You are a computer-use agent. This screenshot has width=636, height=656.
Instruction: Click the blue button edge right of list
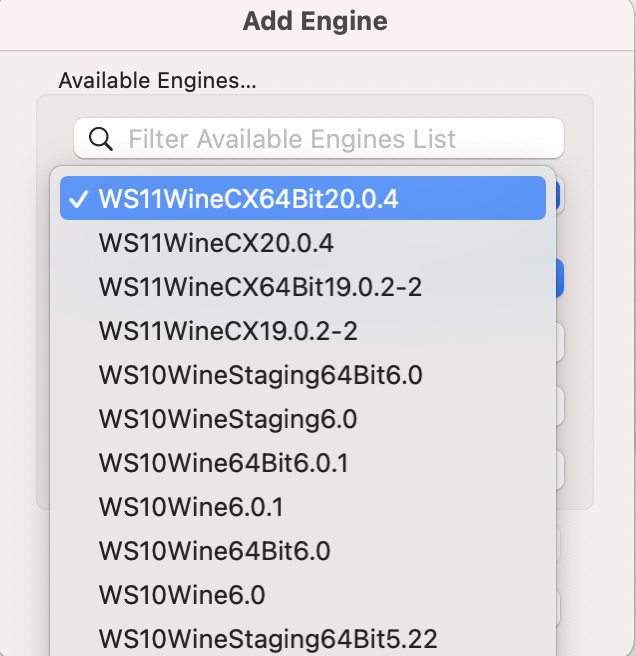pos(559,278)
